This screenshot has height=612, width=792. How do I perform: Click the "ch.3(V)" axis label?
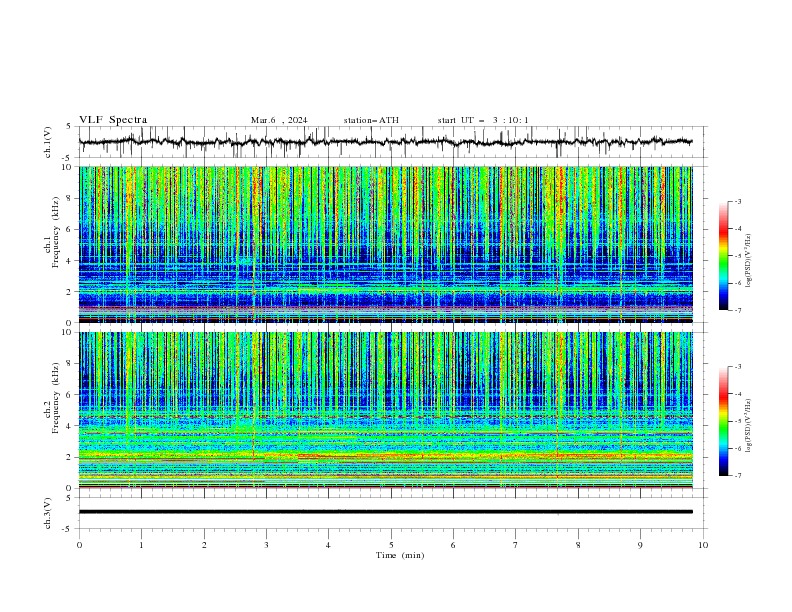pyautogui.click(x=48, y=513)
